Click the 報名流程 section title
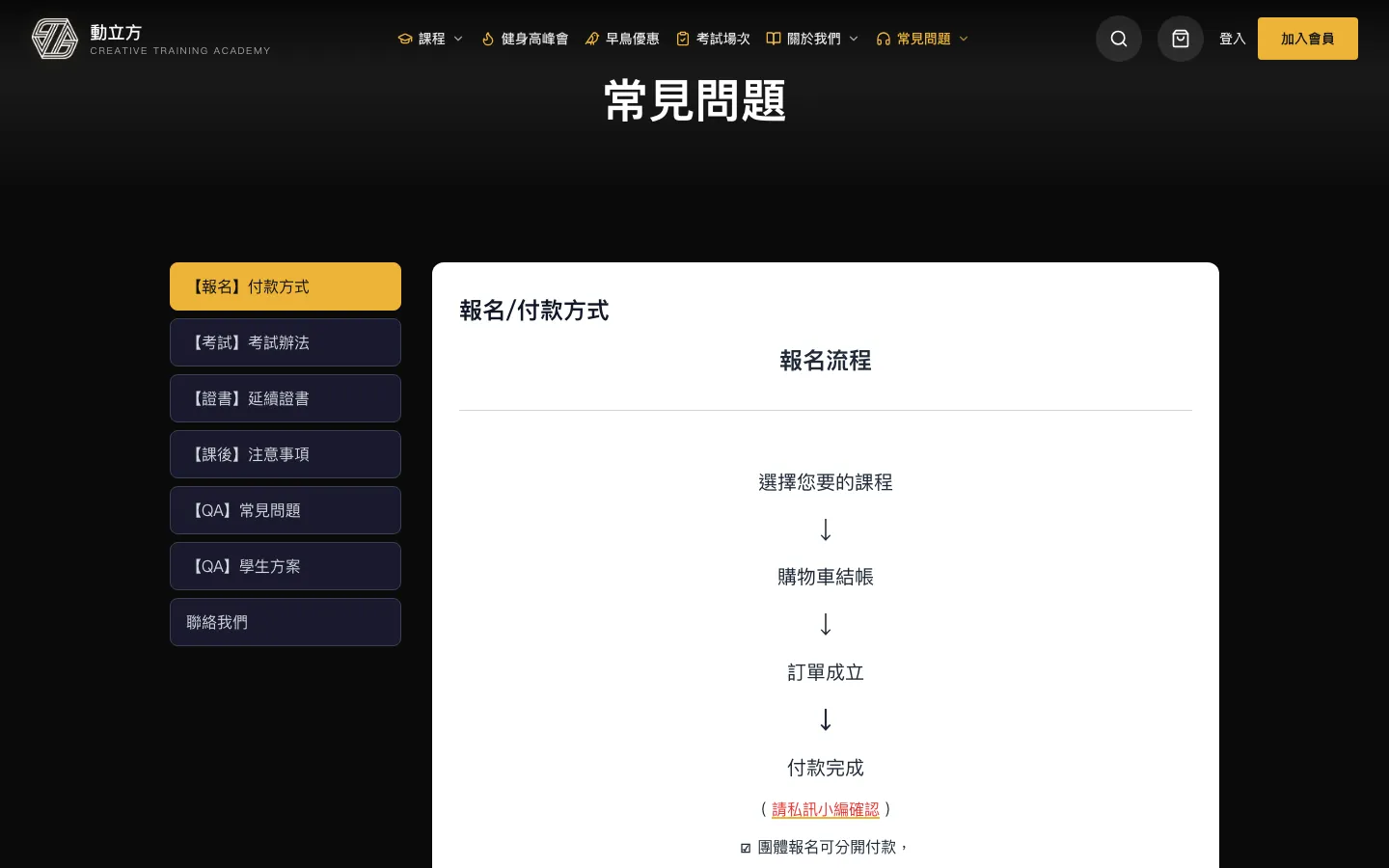 coord(826,361)
